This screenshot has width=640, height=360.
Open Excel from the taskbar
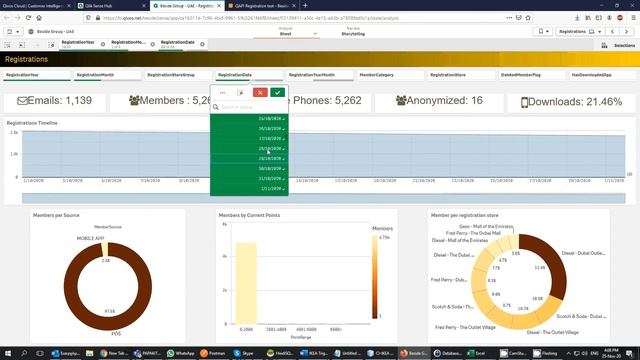coord(477,353)
